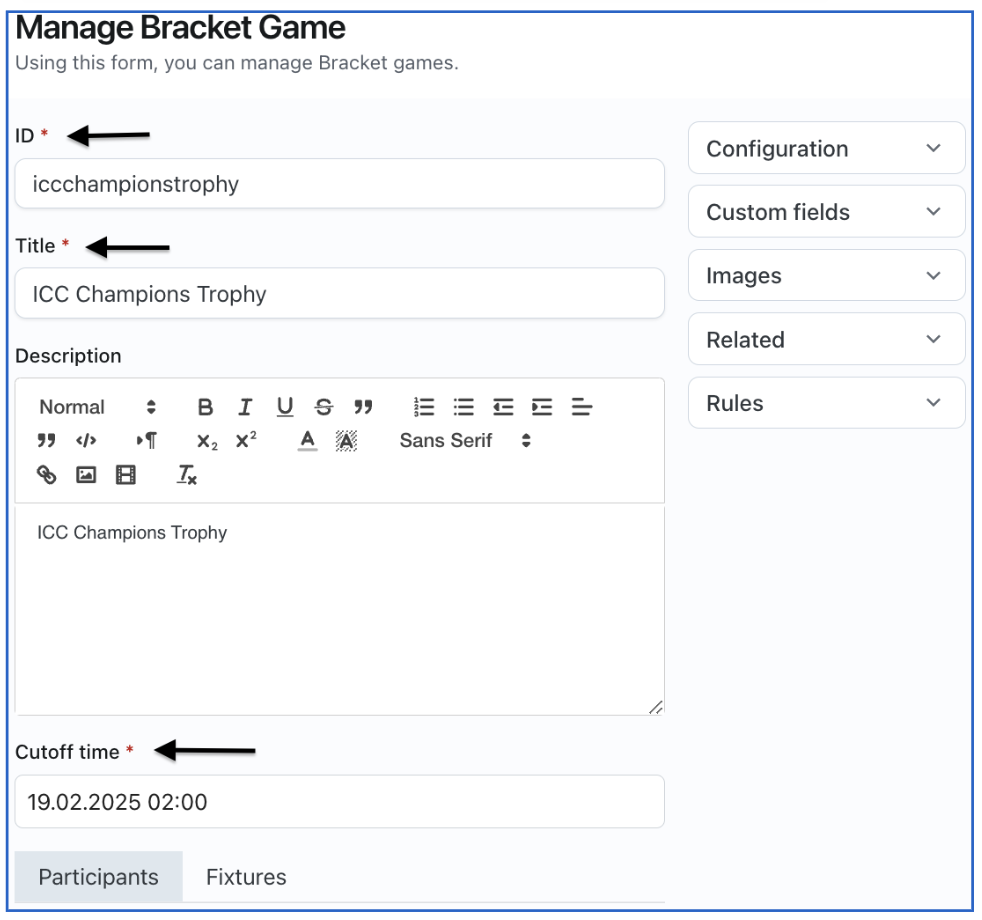Click the Cutoff time field
982x920 pixels.
[x=339, y=802]
